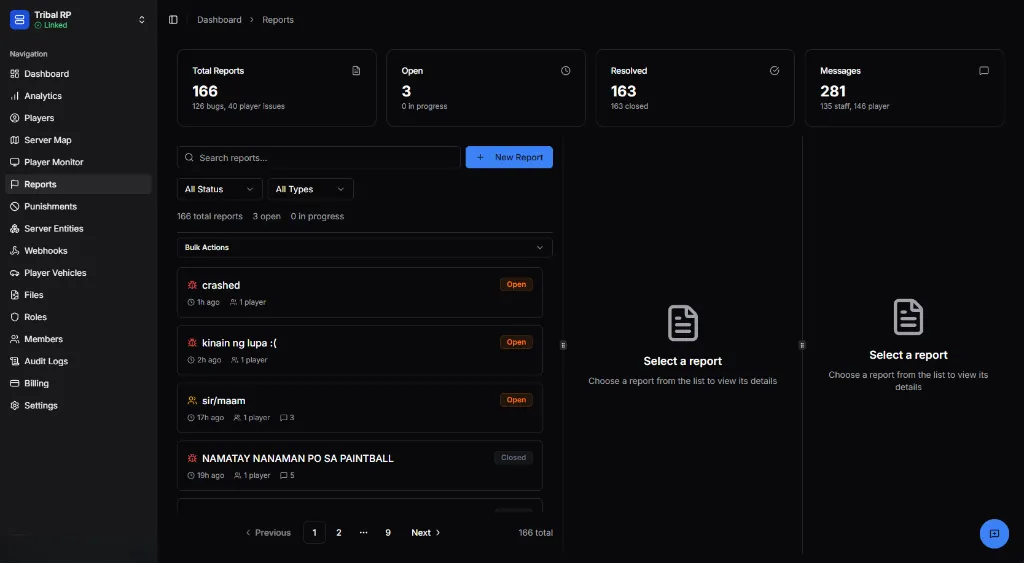Expand the Bulk Actions dropdown
1024x563 pixels.
[365, 248]
